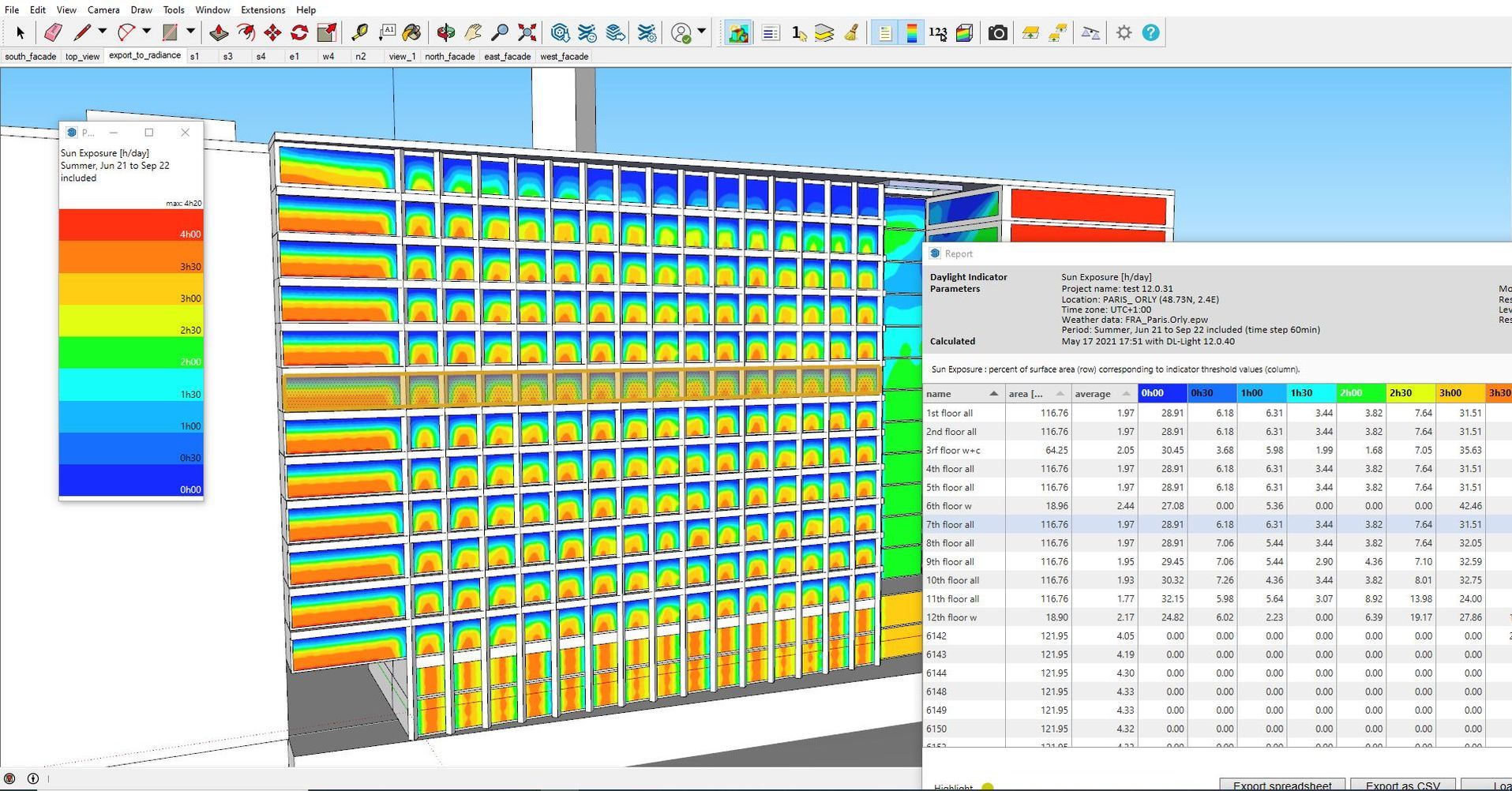Screen dimensions: 1512x791
Task: Sort report table by average column
Action: coord(1104,393)
